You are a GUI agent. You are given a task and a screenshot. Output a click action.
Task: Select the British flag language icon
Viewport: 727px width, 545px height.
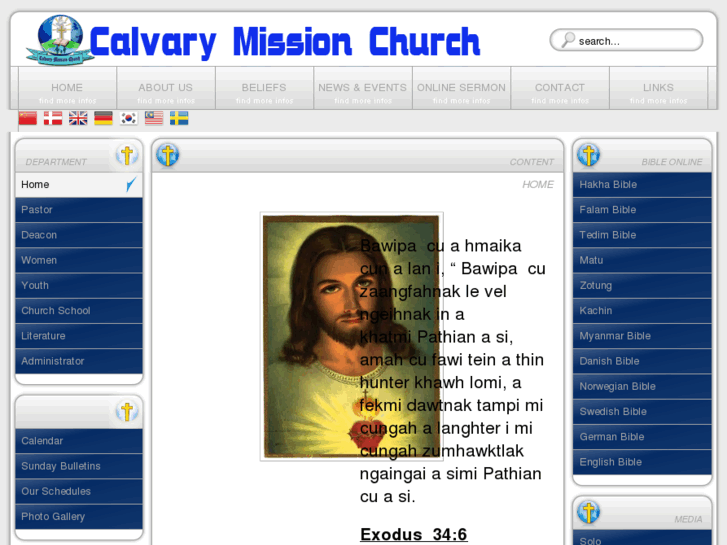pos(78,118)
